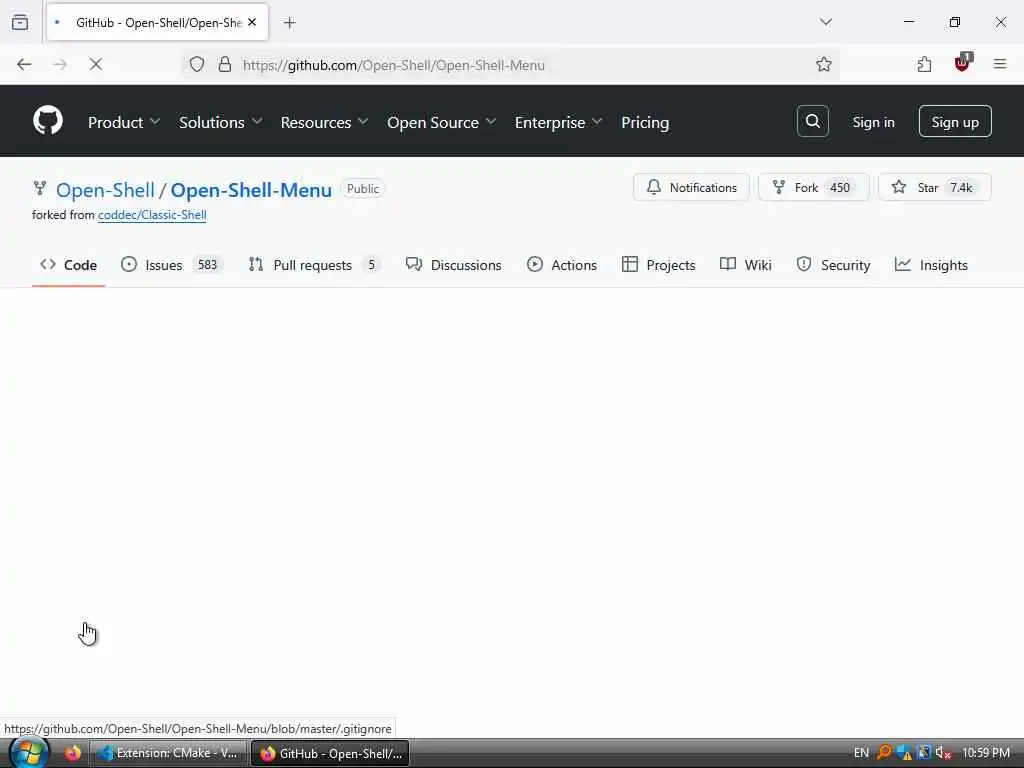Switch to the Pull requests tab
The image size is (1024, 768).
[x=314, y=265]
